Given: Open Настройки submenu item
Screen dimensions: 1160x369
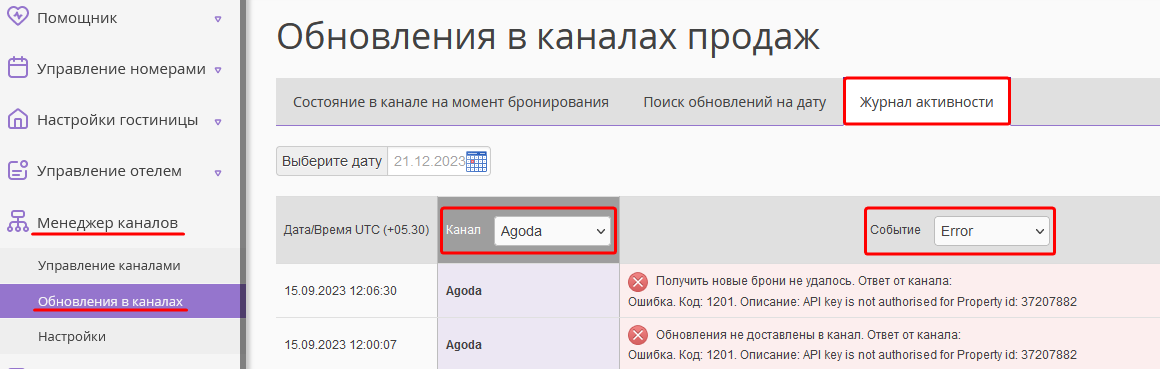Looking at the screenshot, I should (72, 336).
